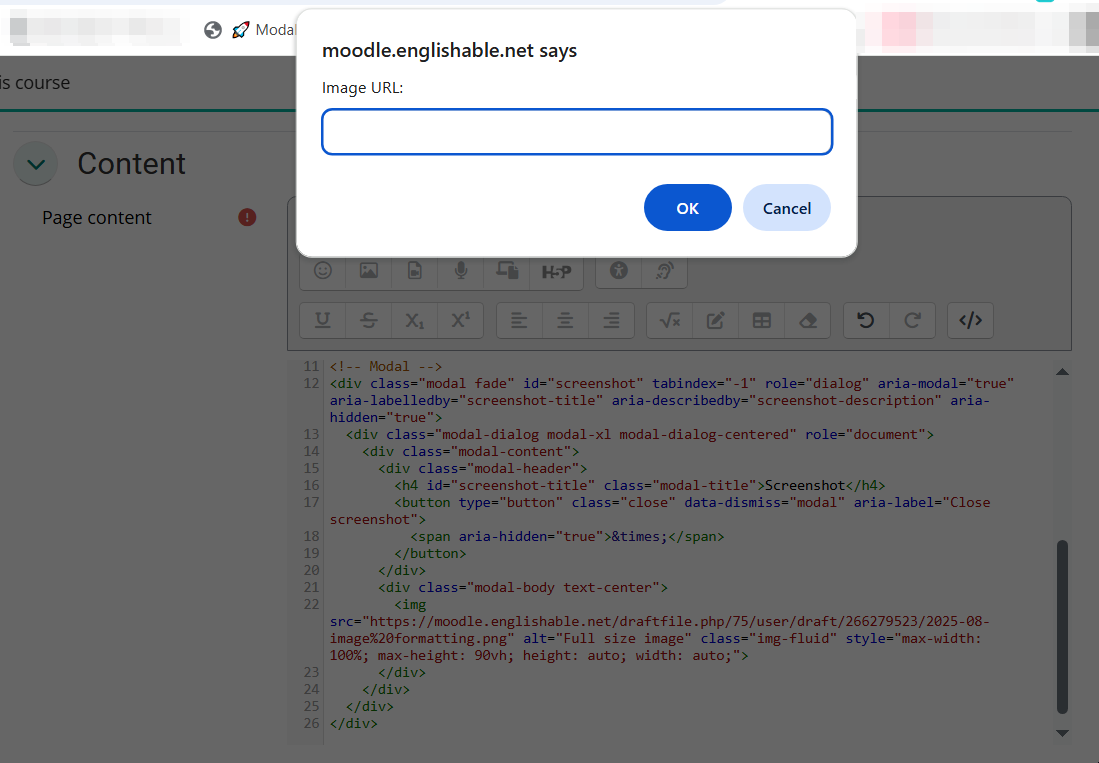Apply strikethrough formatting
The image size is (1099, 763).
click(x=368, y=320)
